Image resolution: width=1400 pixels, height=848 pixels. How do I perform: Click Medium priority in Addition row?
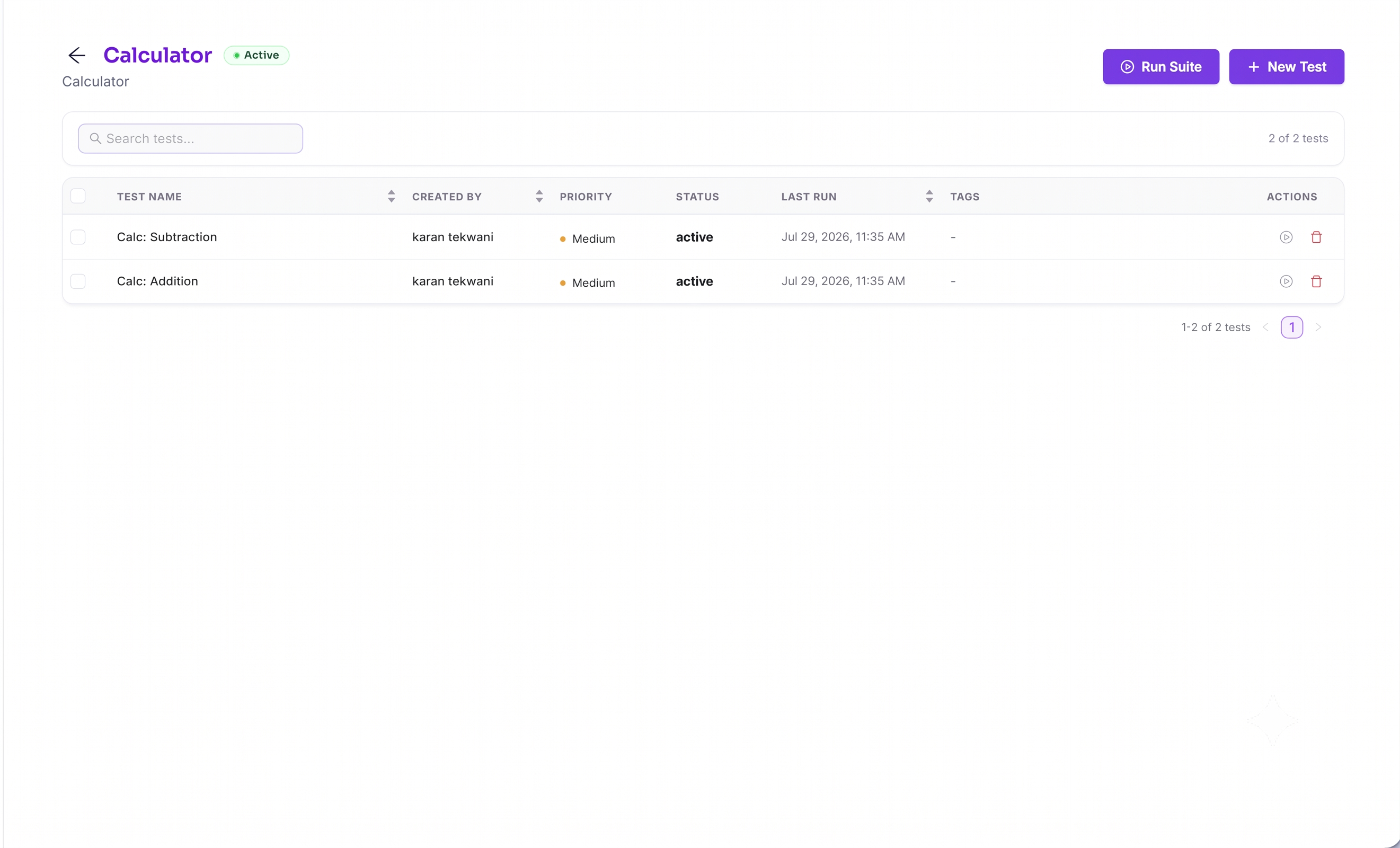pyautogui.click(x=588, y=283)
